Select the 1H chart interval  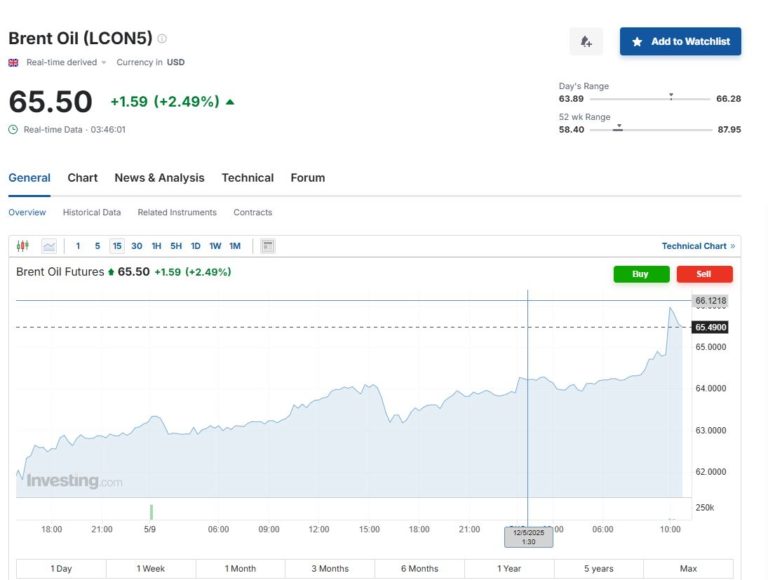coord(156,246)
